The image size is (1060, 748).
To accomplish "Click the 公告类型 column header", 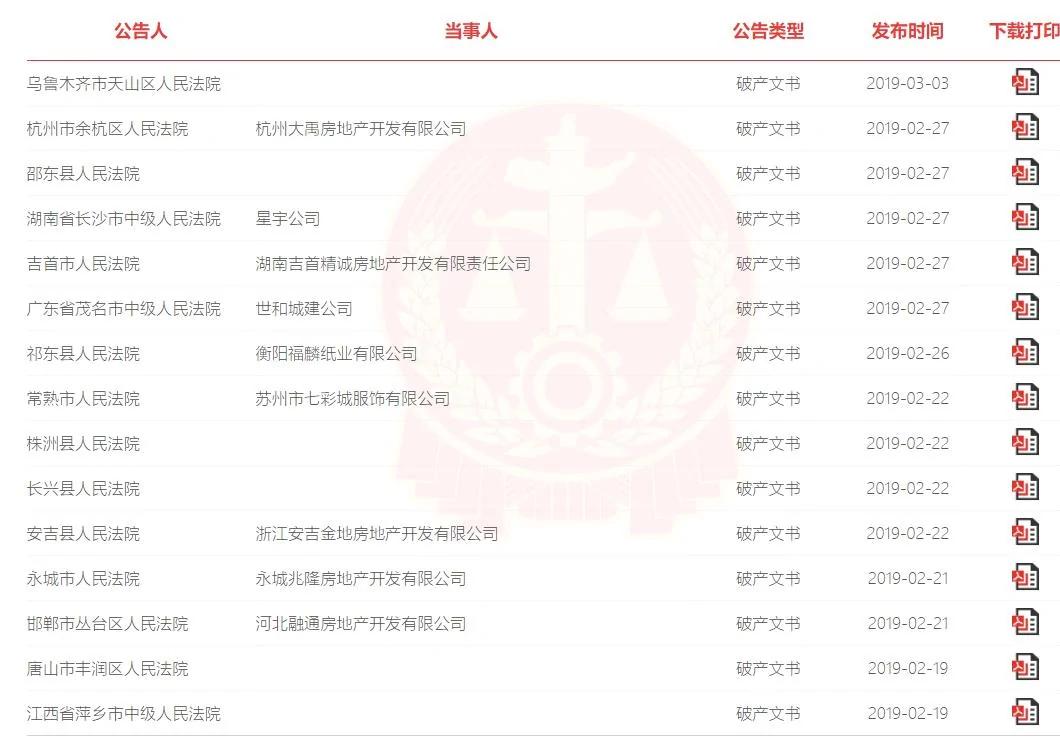I will click(x=769, y=31).
